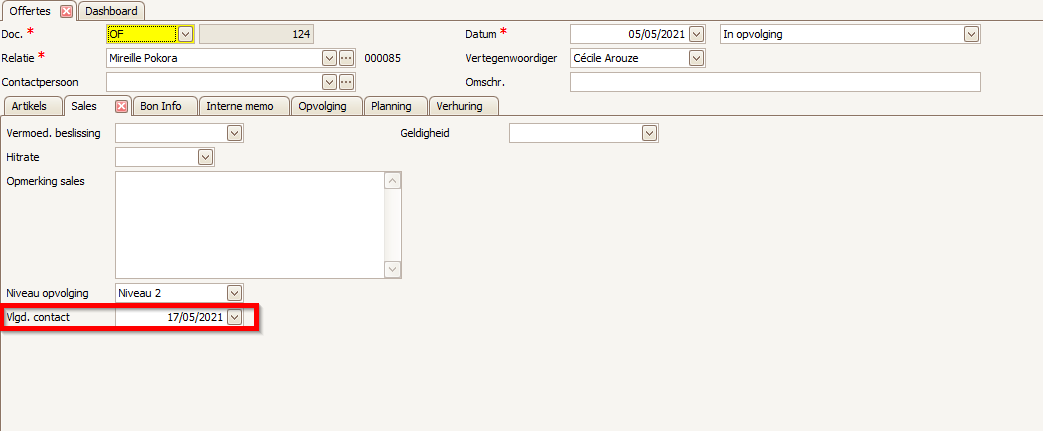This screenshot has height=431, width=1043.
Task: Switch to the Dashboard tab
Action: pyautogui.click(x=112, y=11)
